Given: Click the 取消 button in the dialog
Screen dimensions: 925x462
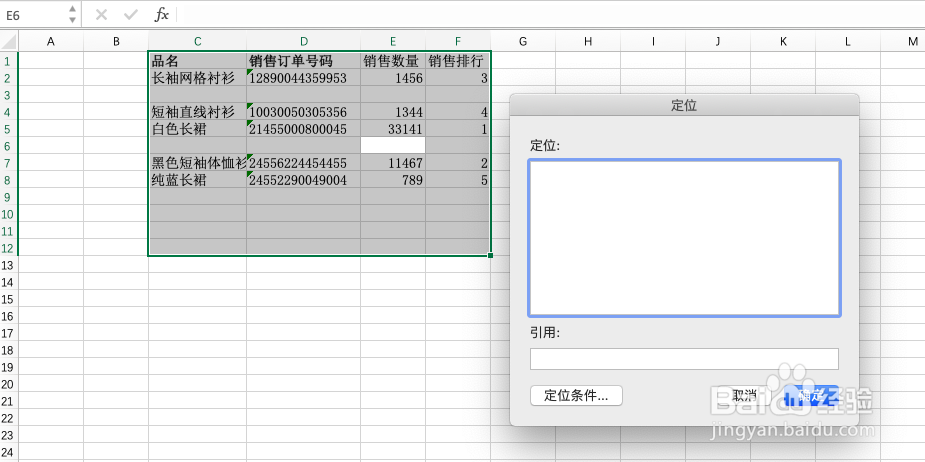Looking at the screenshot, I should tap(744, 395).
